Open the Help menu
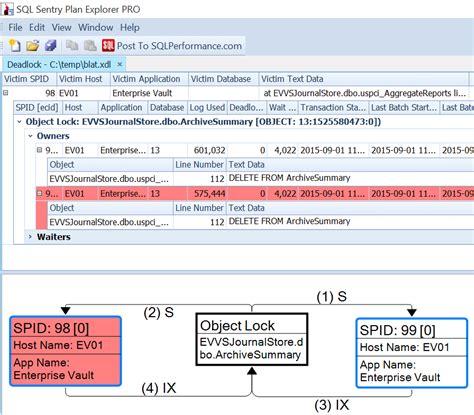Image resolution: width=474 pixels, height=415 pixels. pos(130,27)
